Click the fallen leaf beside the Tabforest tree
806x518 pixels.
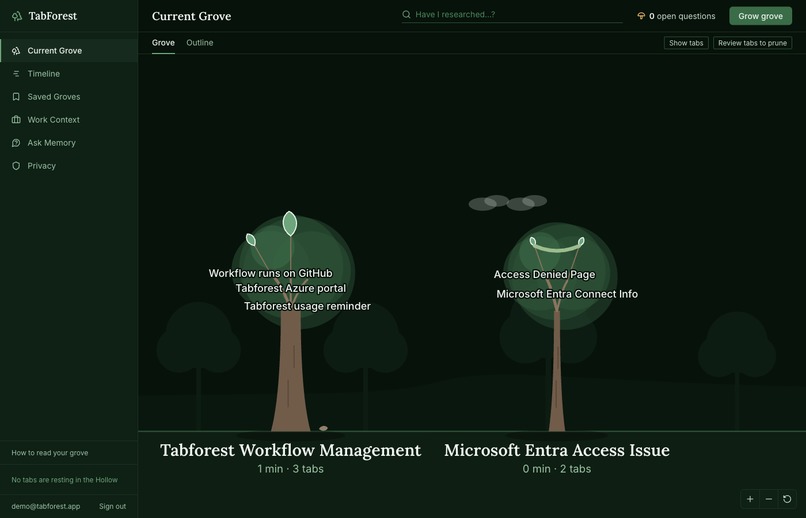(x=323, y=428)
